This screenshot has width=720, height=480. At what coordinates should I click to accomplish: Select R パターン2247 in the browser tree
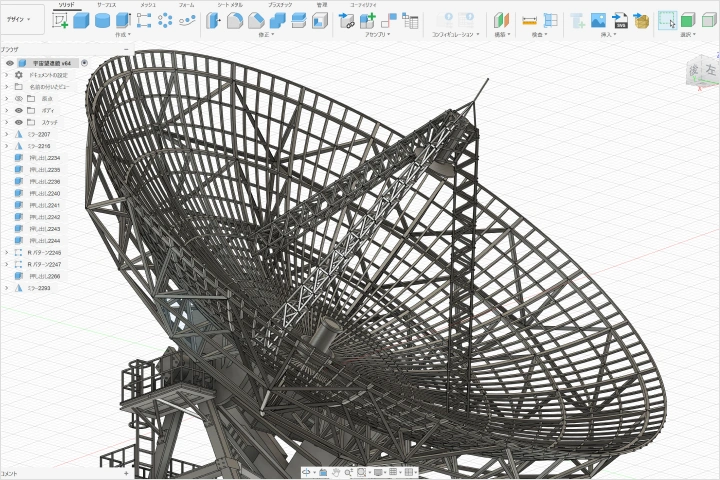pos(44,265)
